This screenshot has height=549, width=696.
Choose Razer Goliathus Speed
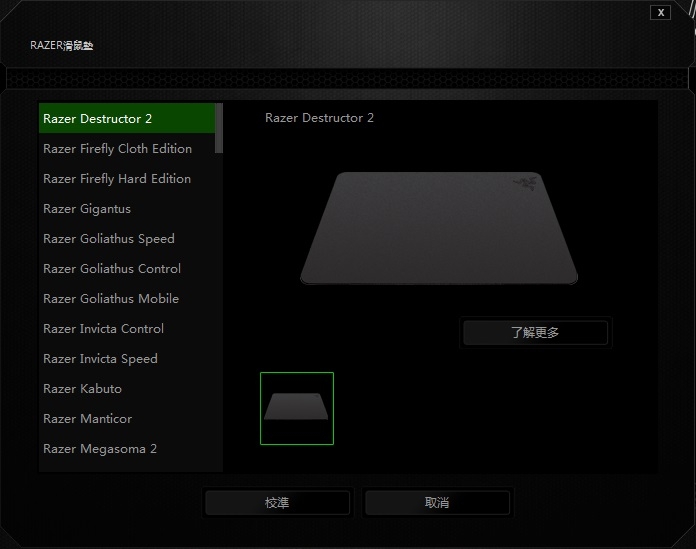(x=127, y=238)
